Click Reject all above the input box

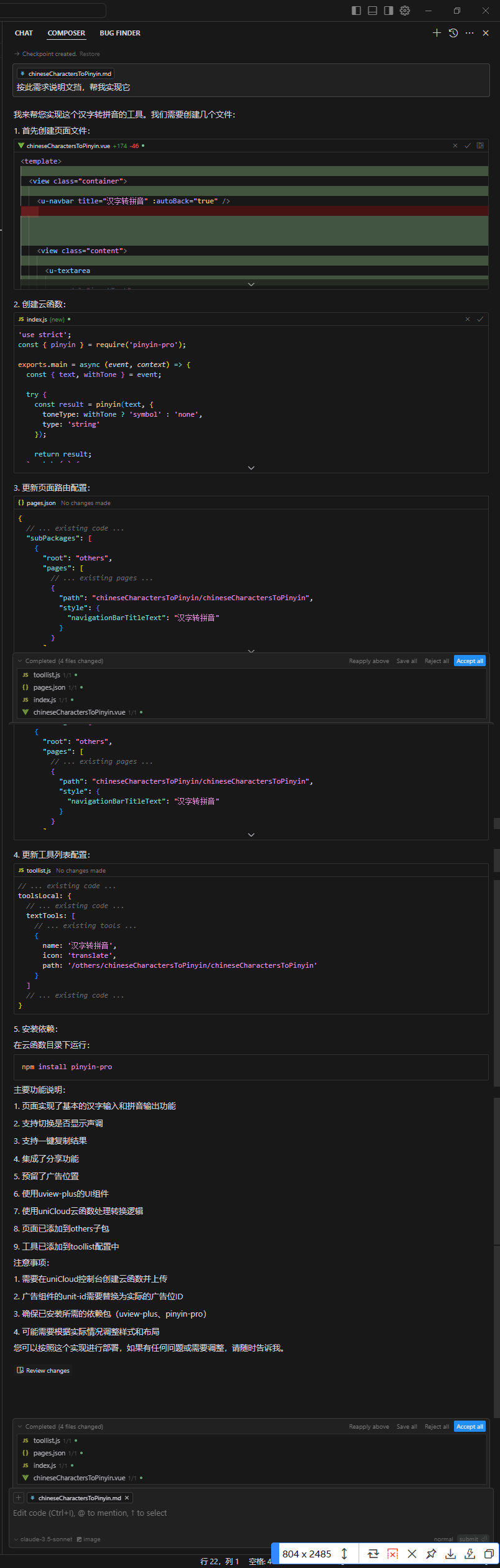(437, 1426)
